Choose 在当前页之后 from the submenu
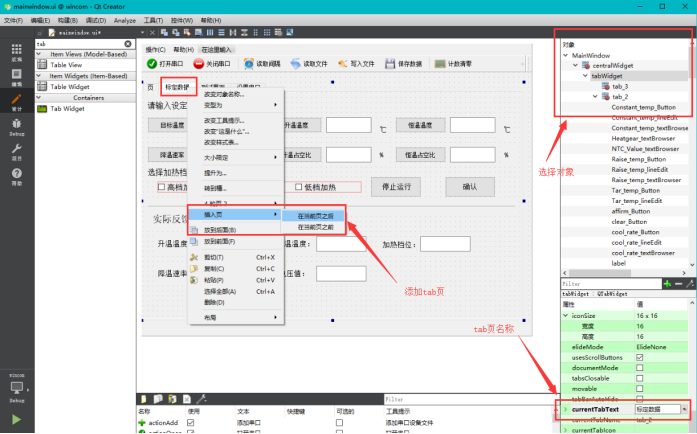This screenshot has width=697, height=434. pos(313,216)
